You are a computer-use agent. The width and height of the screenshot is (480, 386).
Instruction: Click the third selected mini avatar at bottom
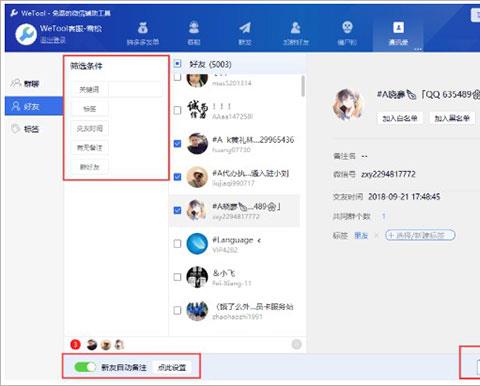(x=119, y=345)
